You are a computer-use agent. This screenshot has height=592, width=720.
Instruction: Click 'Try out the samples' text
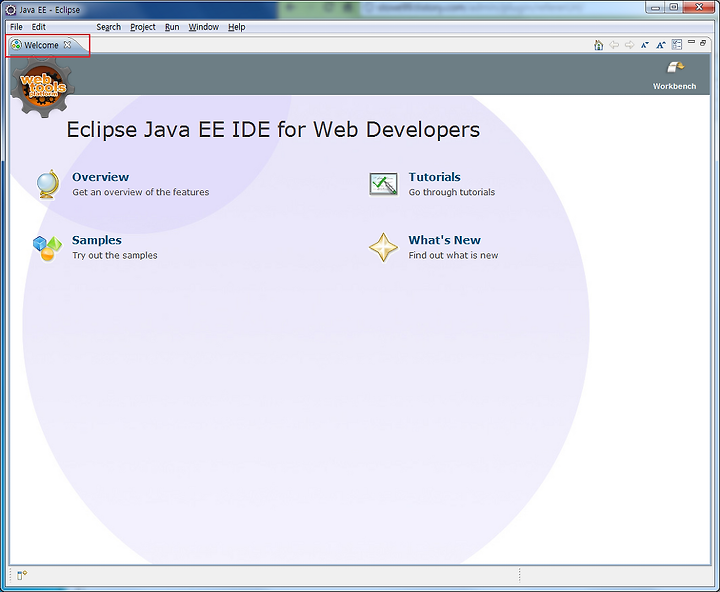click(x=115, y=255)
